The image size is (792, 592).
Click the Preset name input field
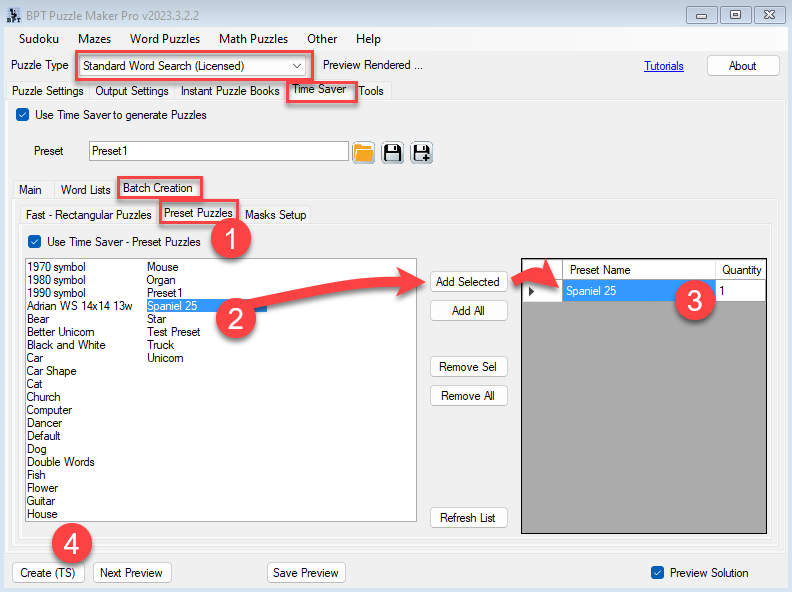[217, 151]
